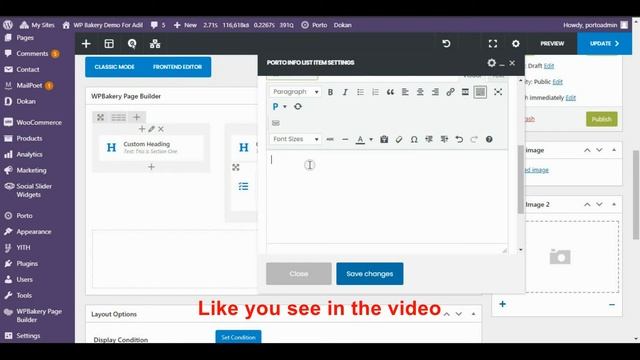Click the undo icon in the top navbar
Screen dimensions: 640x360
(446, 44)
